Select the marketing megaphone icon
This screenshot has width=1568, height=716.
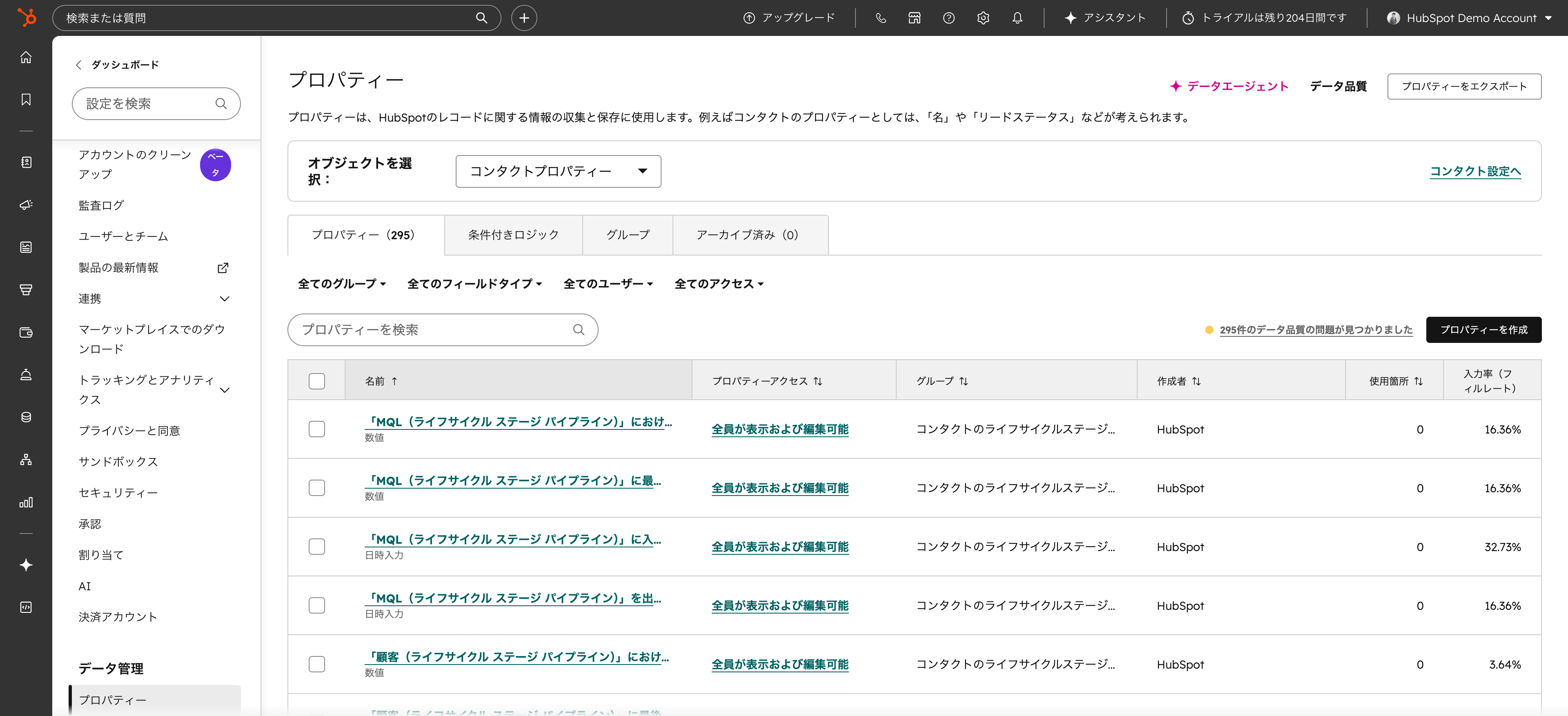point(26,205)
